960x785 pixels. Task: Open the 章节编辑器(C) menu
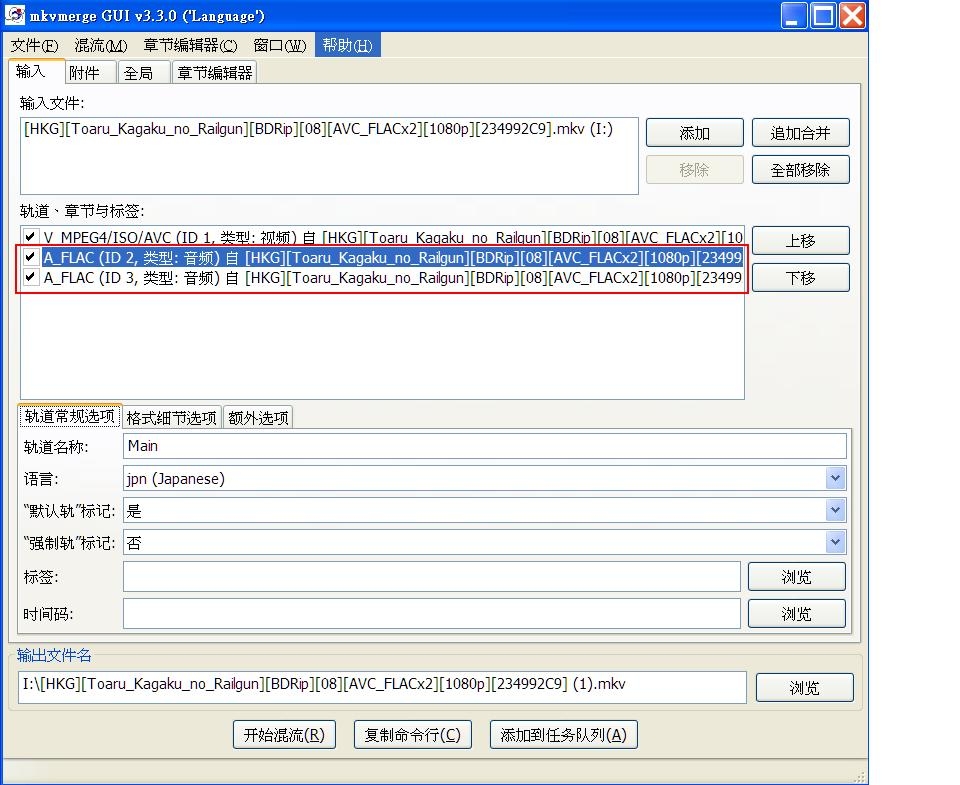tap(190, 45)
